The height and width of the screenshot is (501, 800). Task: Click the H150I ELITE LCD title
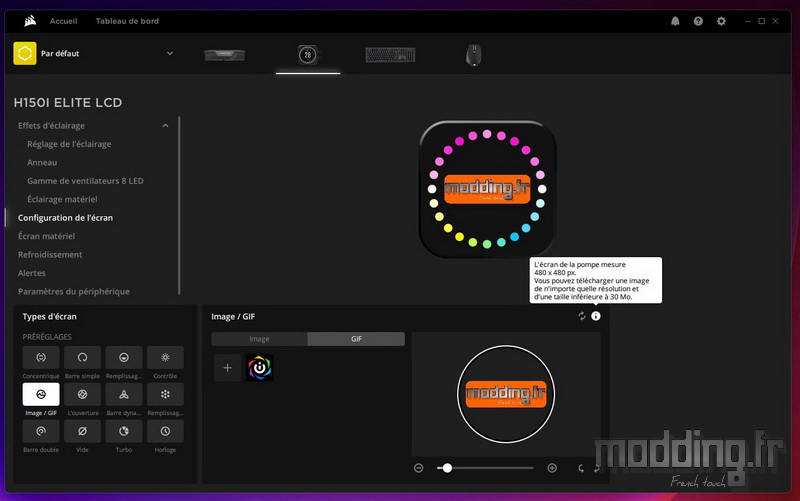(x=68, y=103)
